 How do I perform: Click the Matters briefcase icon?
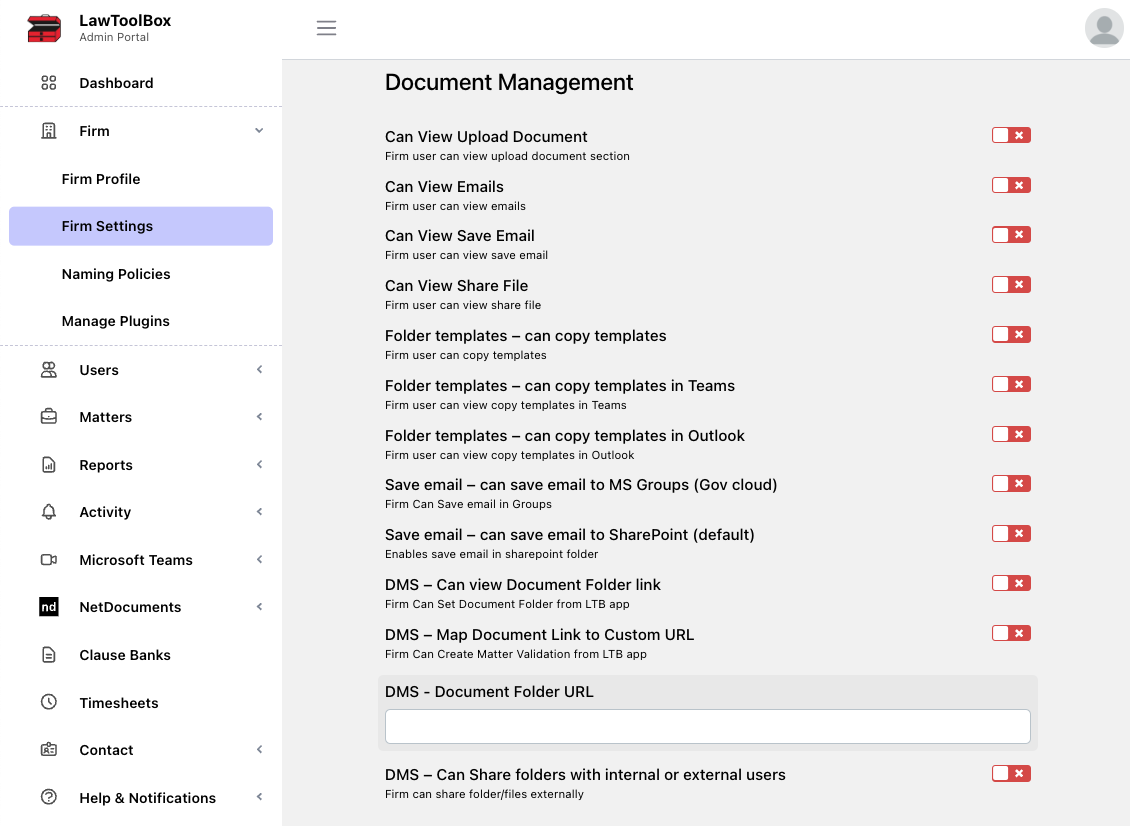pos(48,417)
